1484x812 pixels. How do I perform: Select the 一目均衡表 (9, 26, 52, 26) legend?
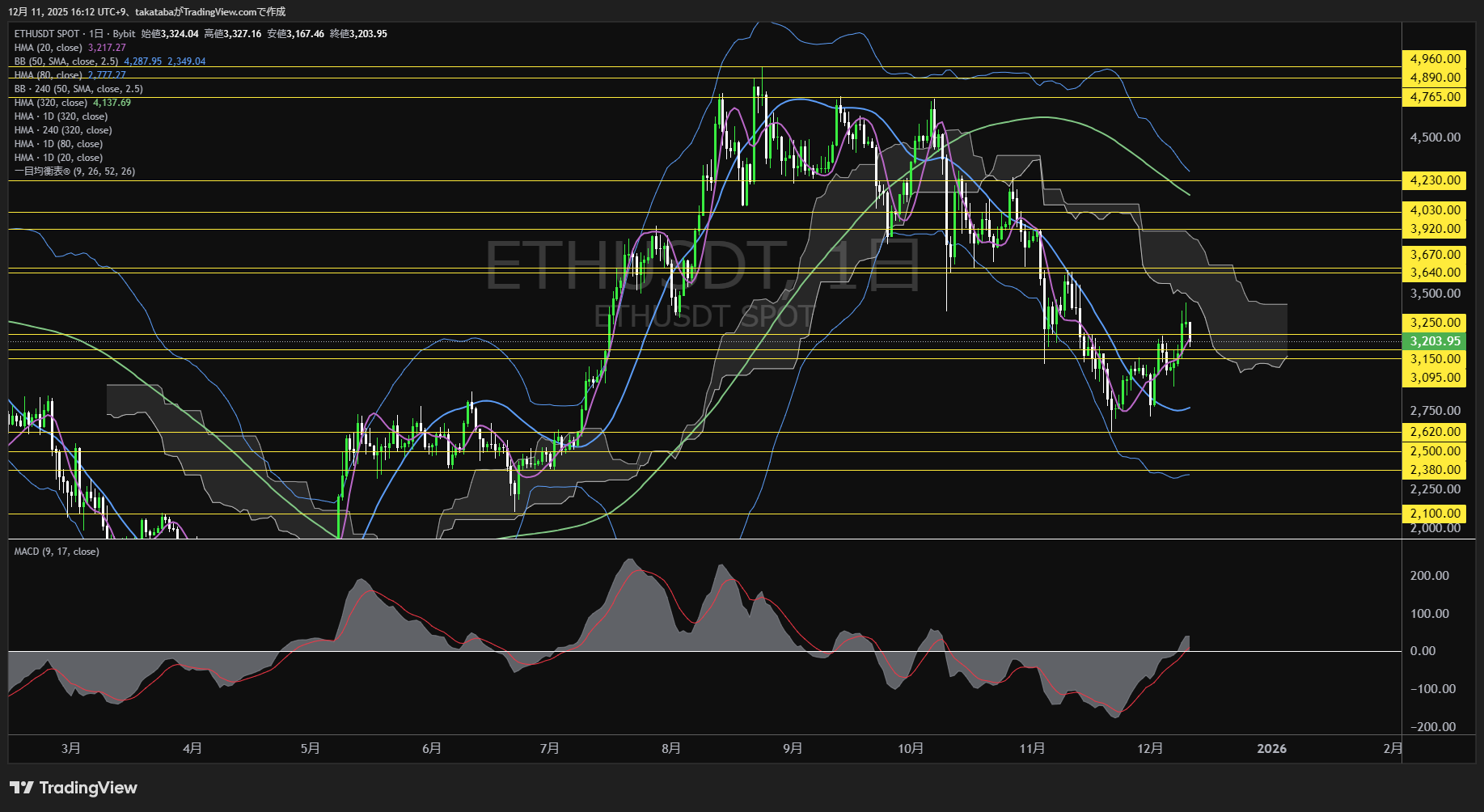(74, 171)
